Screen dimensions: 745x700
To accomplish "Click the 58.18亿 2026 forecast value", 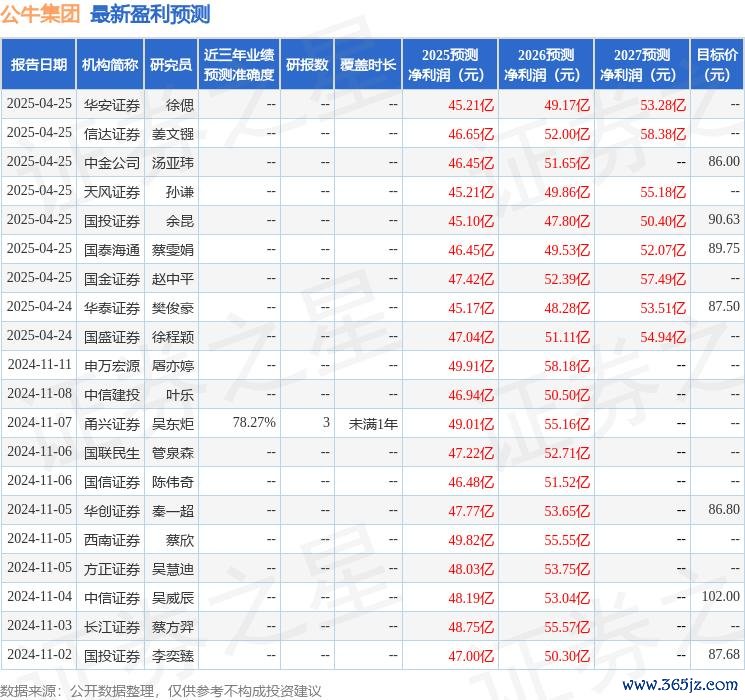I will tap(567, 366).
